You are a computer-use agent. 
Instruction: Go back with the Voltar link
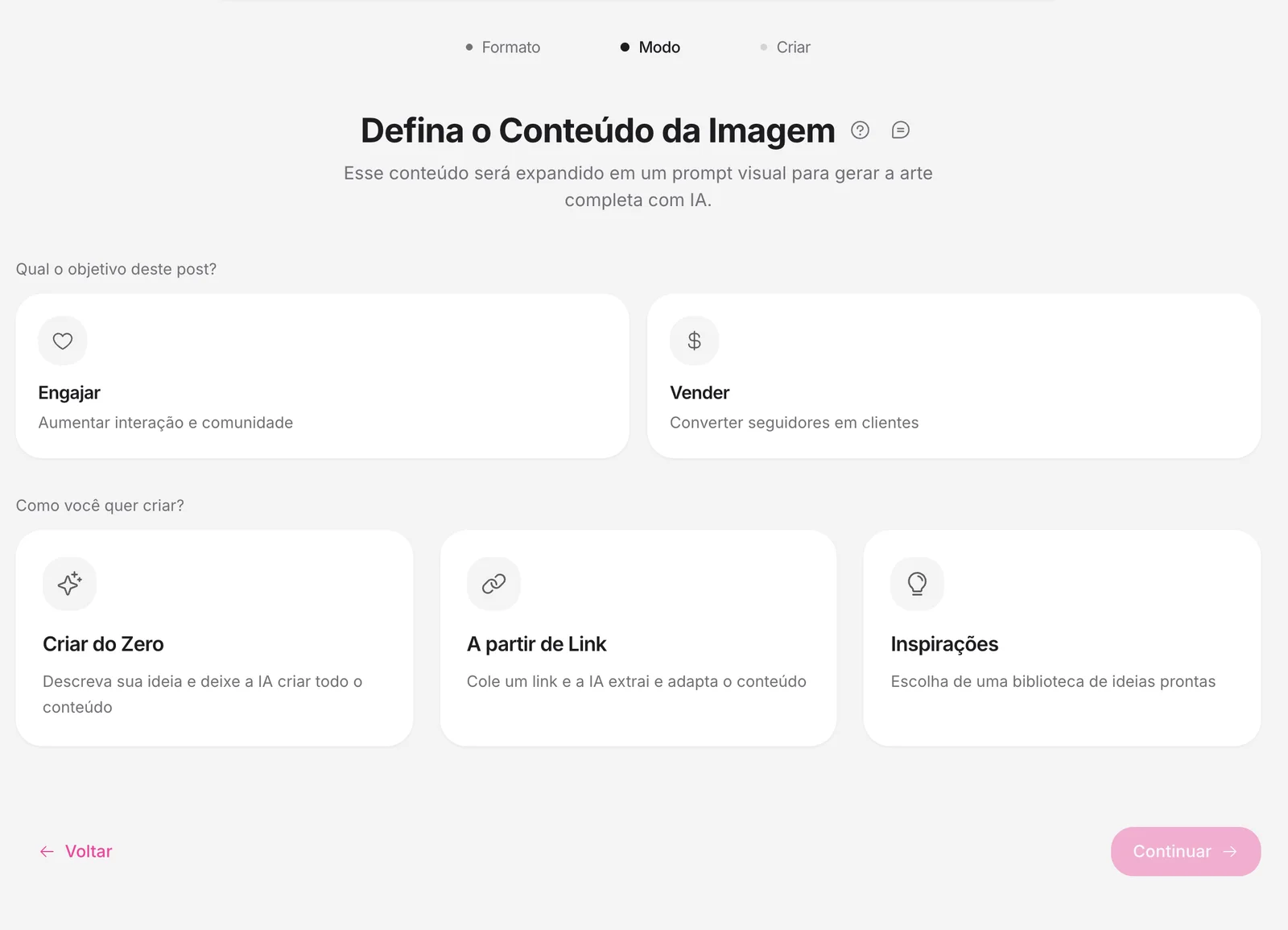76,851
